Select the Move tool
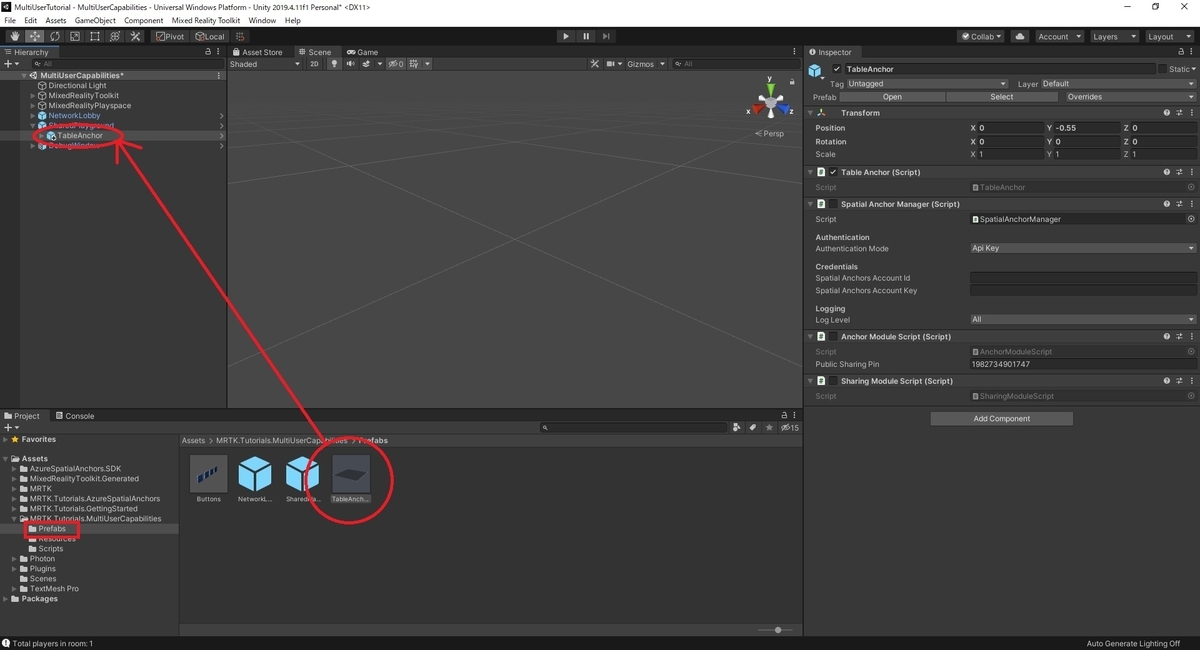Viewport: 1200px width, 650px height. [x=34, y=37]
